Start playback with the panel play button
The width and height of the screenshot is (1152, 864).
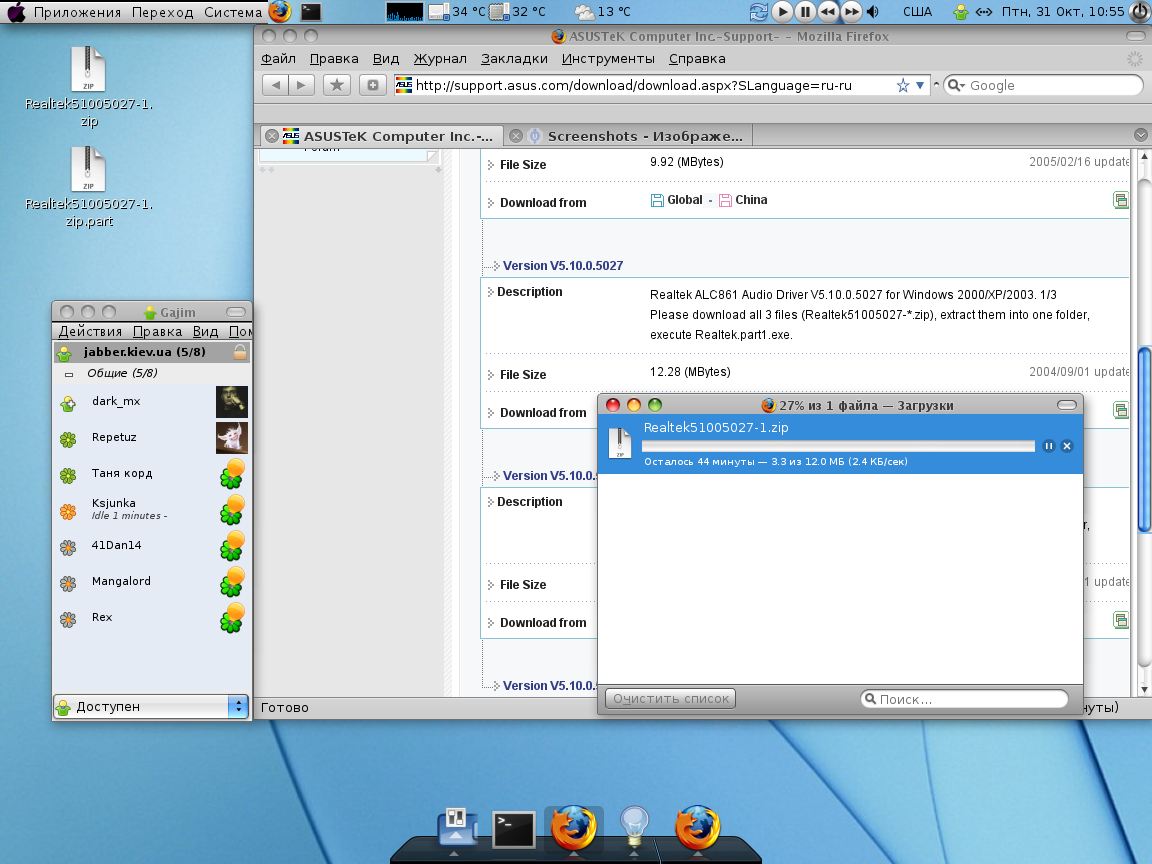pyautogui.click(x=782, y=12)
